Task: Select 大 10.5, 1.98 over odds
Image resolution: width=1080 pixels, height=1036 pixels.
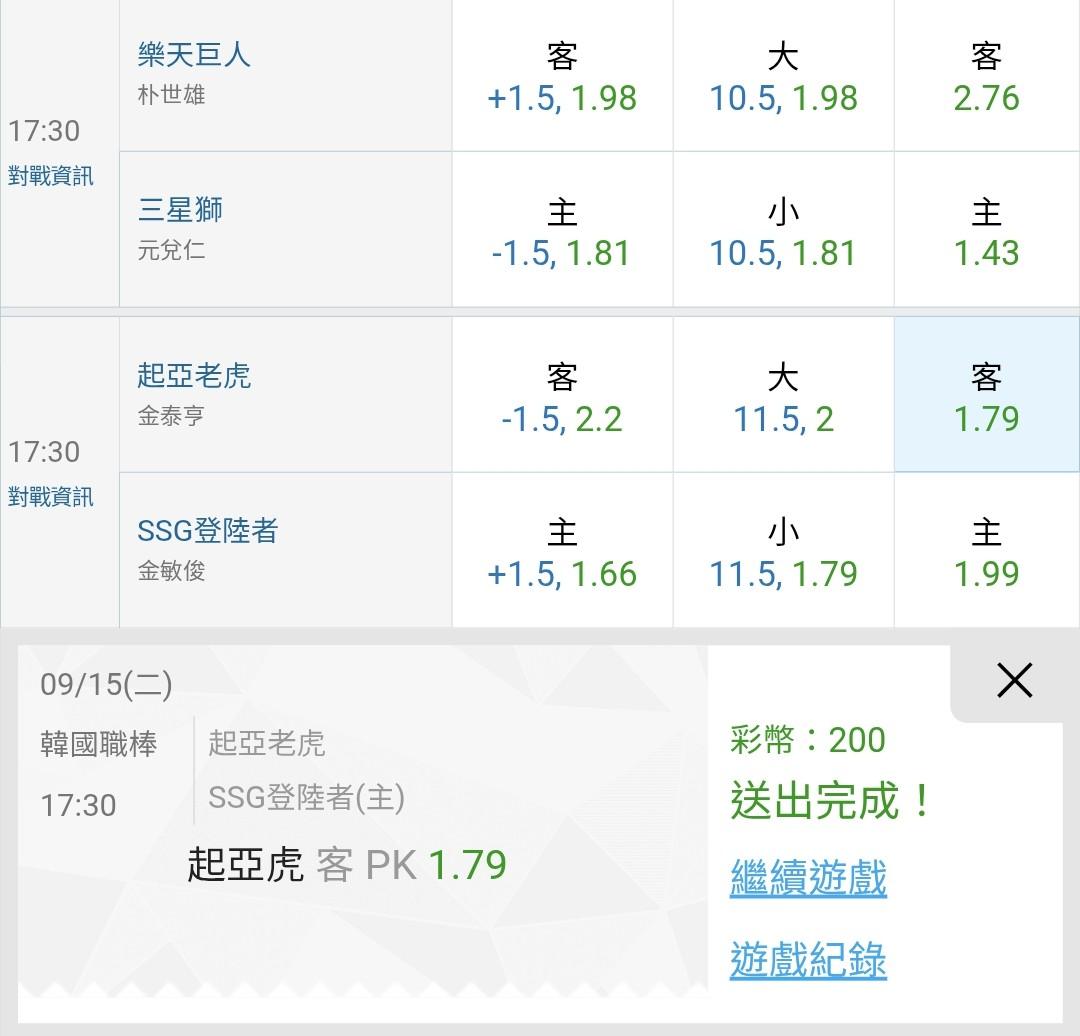Action: tap(783, 75)
